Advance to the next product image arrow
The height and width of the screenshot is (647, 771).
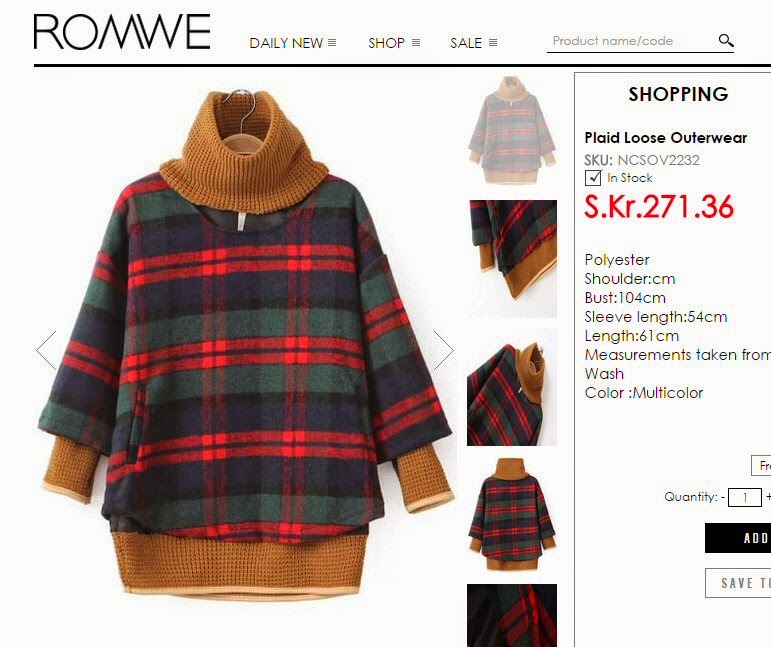pos(443,350)
